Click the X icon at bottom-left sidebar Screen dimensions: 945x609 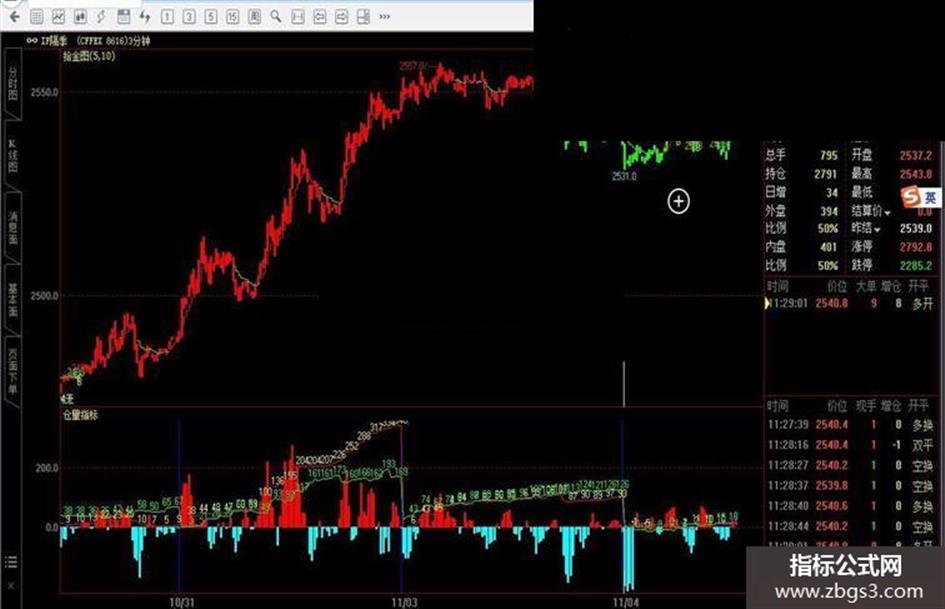(x=11, y=585)
